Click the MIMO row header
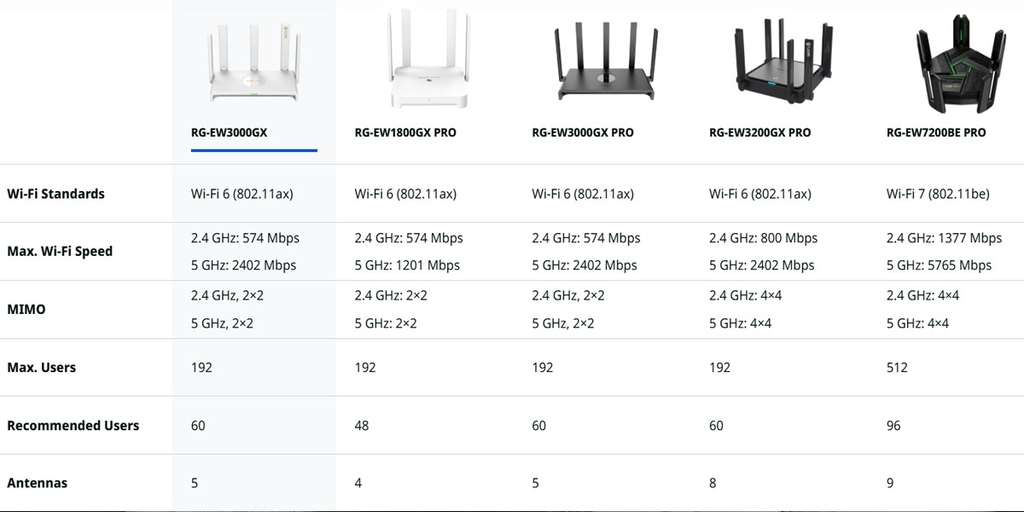 (x=26, y=309)
